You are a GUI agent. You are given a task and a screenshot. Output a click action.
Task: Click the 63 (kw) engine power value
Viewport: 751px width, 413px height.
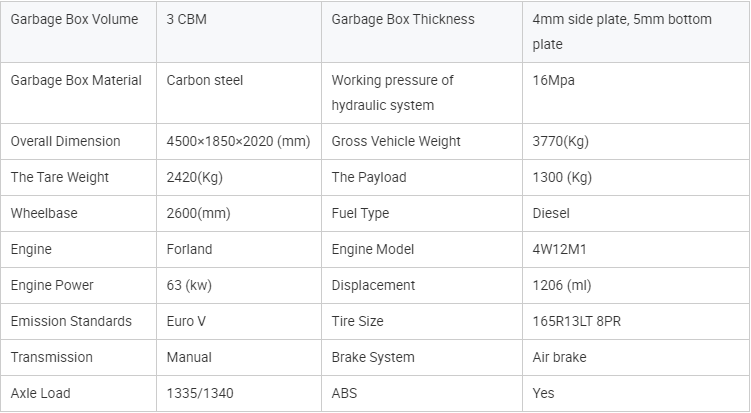point(189,285)
